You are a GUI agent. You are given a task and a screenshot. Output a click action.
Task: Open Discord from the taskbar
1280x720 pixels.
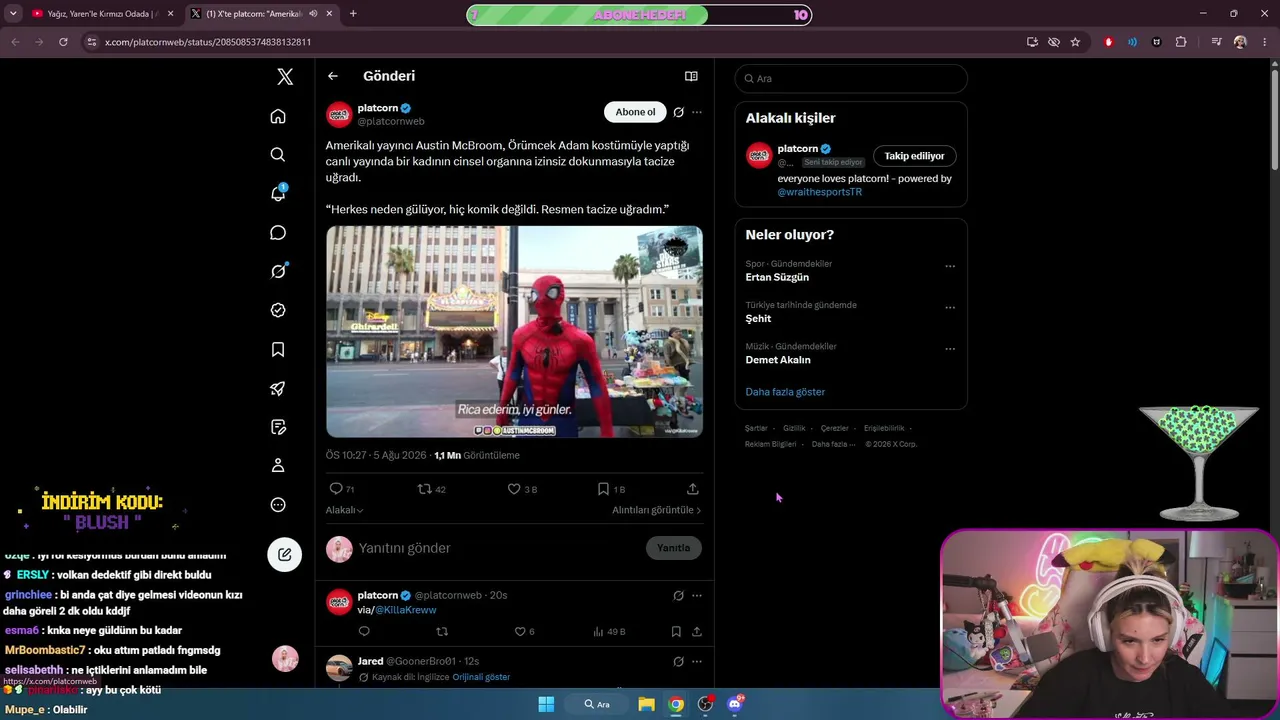[735, 704]
